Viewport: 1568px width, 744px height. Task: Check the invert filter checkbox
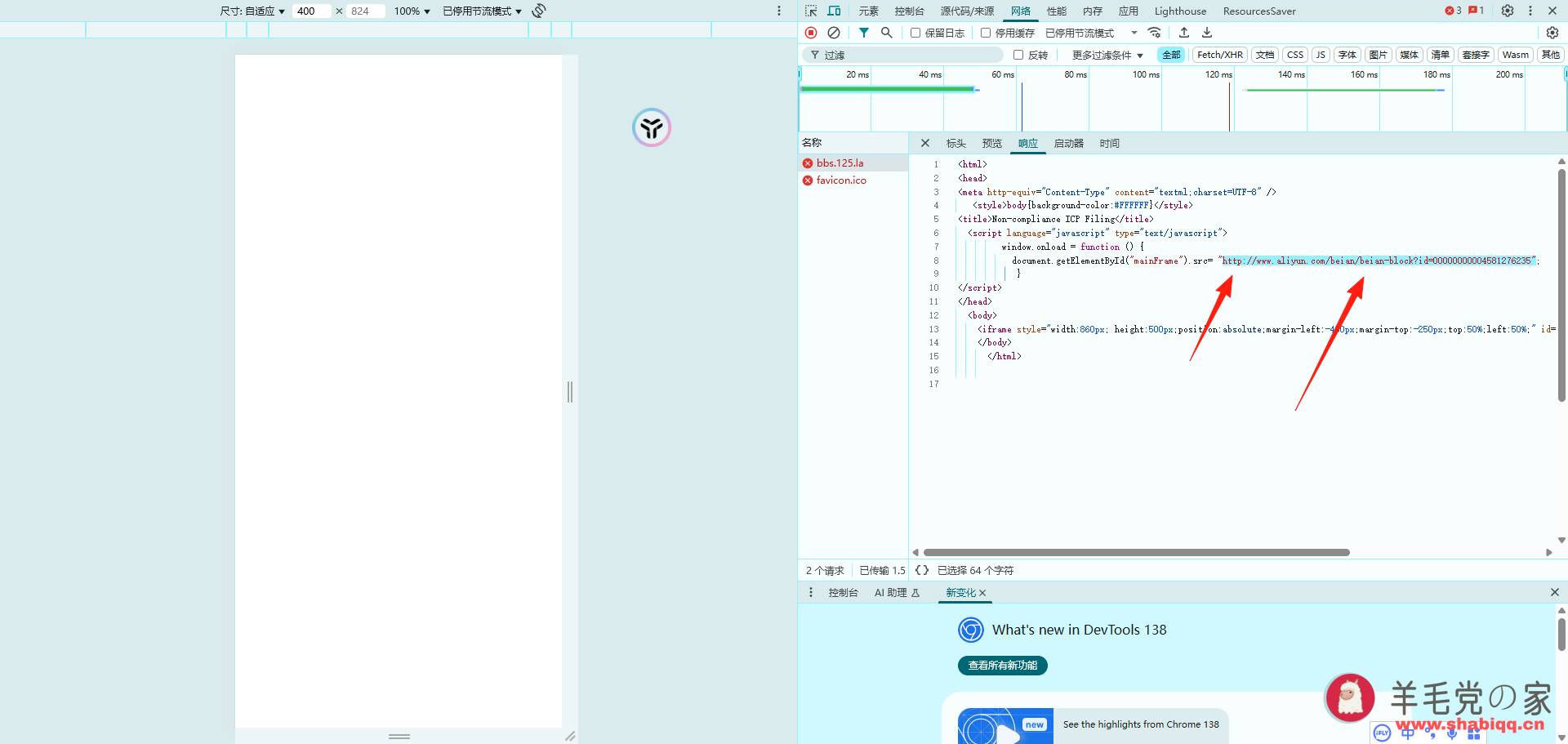(x=1018, y=55)
